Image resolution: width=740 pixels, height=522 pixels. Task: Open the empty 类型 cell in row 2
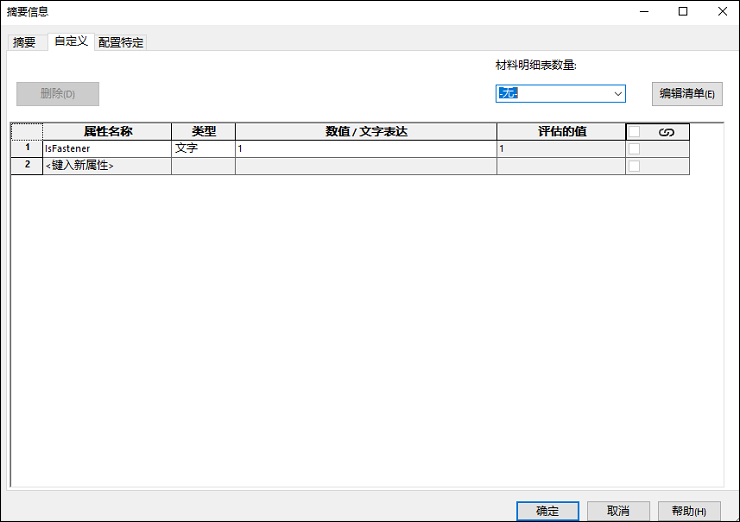[x=203, y=166]
